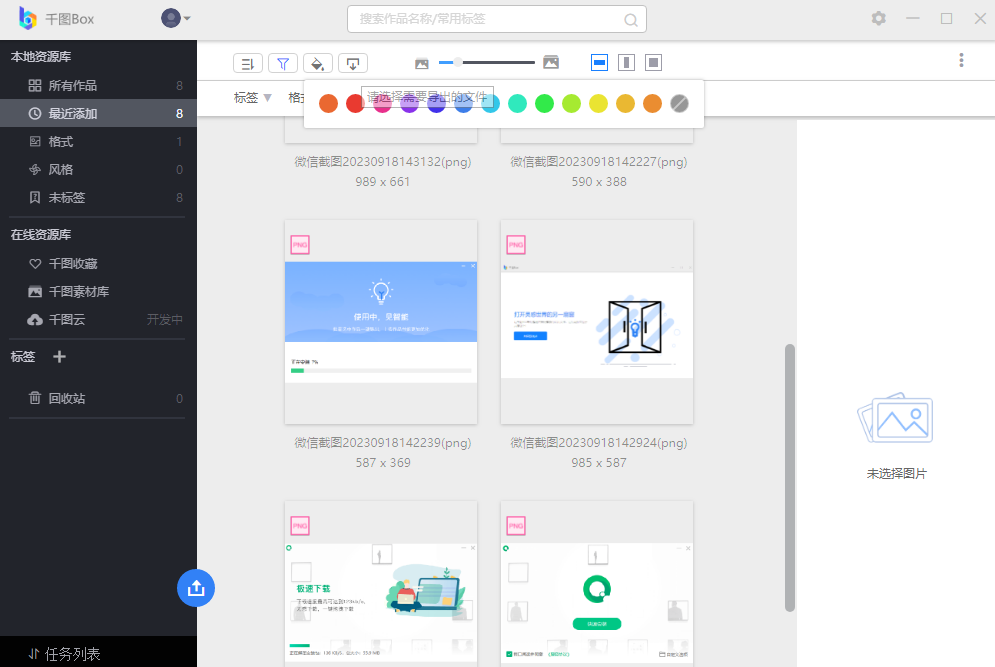The image size is (995, 667).
Task: Select the 极速下载 thumbnail
Action: tap(381, 584)
